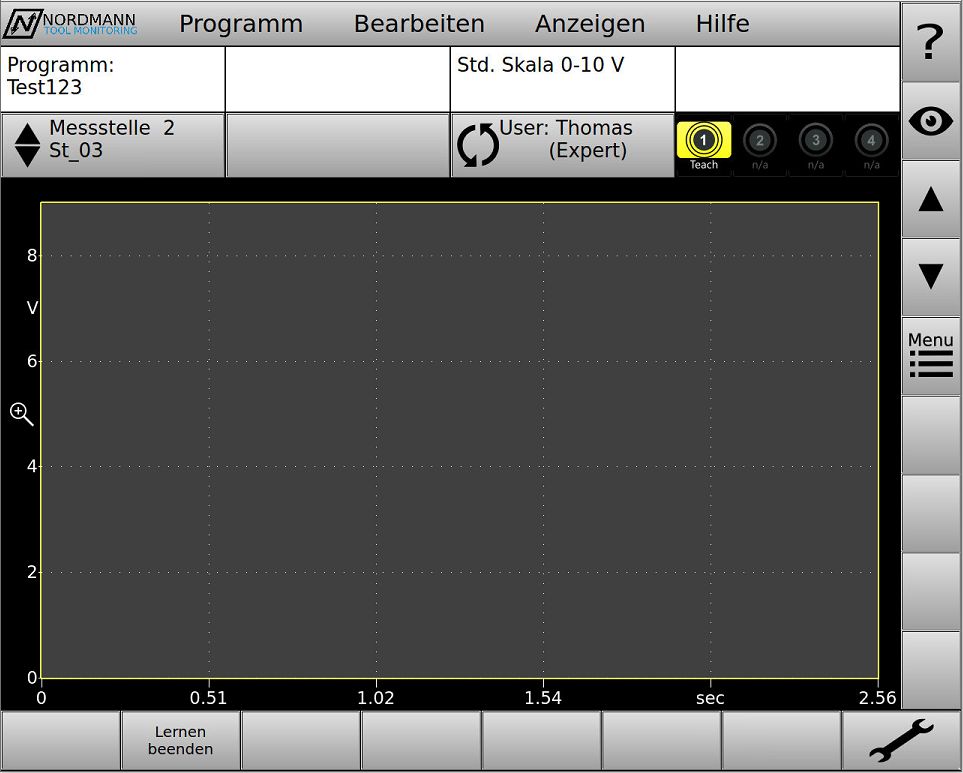Select channel 1 Teach indicator
Image resolution: width=963 pixels, height=773 pixels.
coord(703,144)
